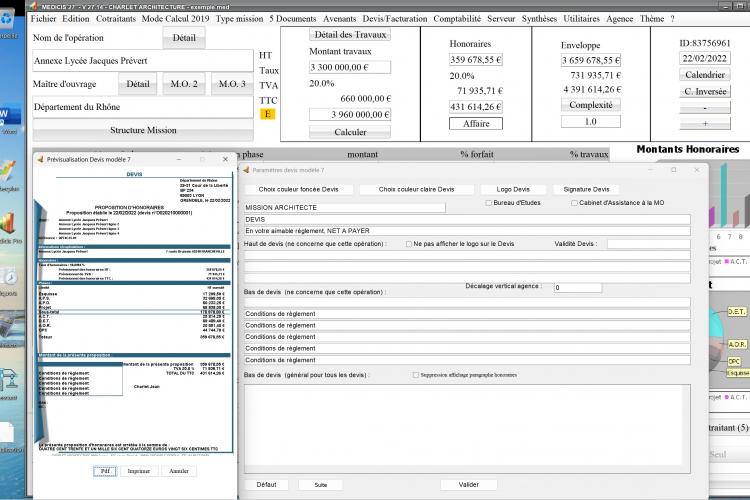Edit the Département du Rhône field
This screenshot has width=750, height=500.
[x=143, y=107]
